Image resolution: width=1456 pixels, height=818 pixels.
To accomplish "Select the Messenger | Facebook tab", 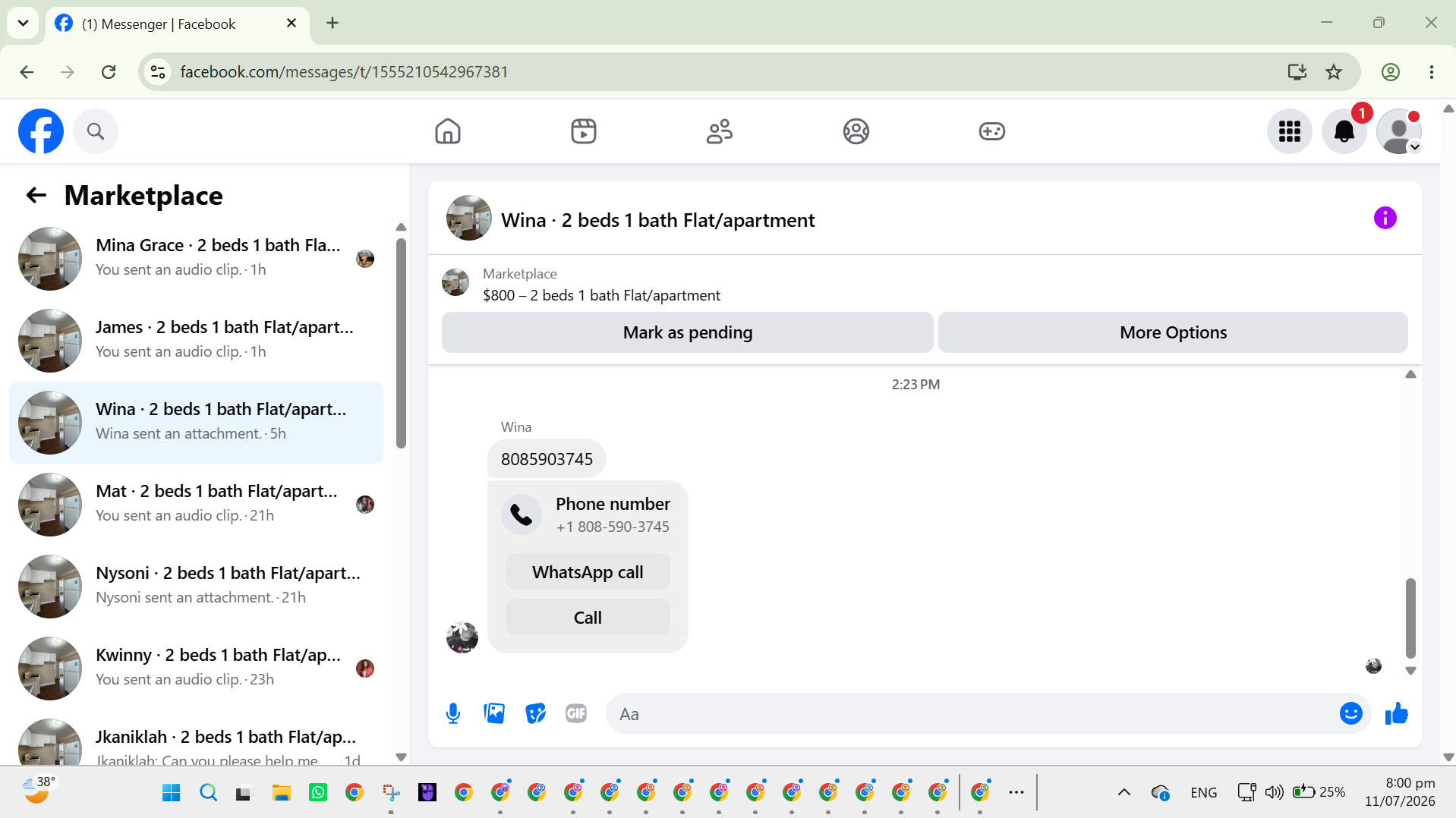I will [x=177, y=24].
